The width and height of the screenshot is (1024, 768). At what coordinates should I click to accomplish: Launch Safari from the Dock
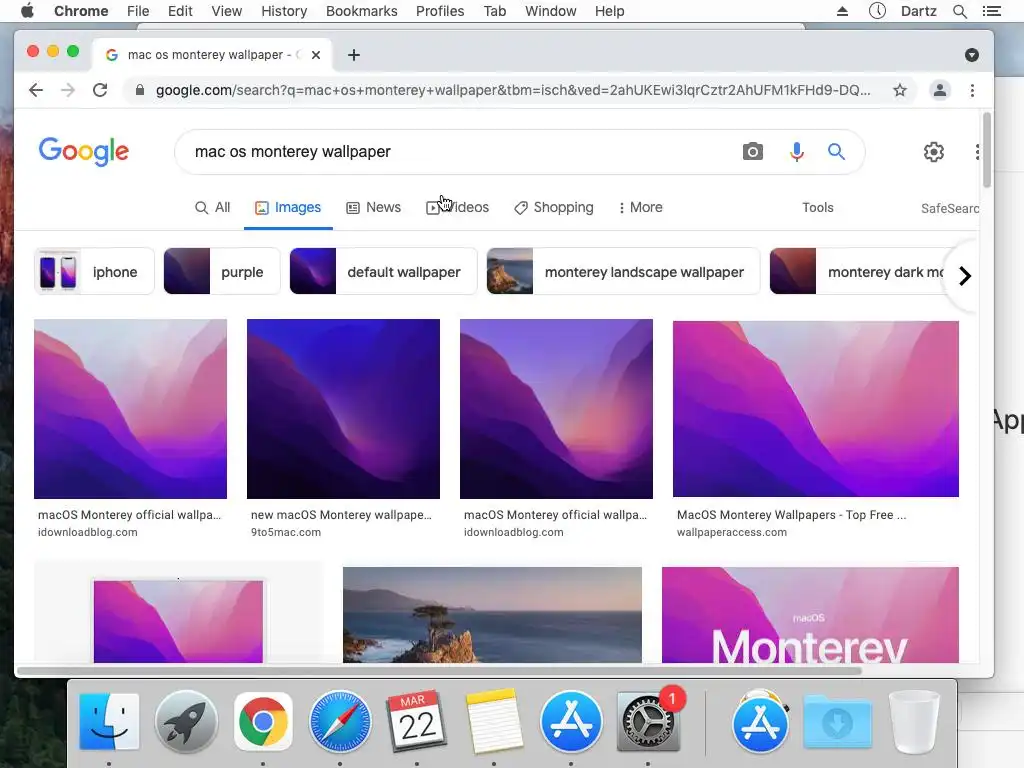click(x=340, y=722)
